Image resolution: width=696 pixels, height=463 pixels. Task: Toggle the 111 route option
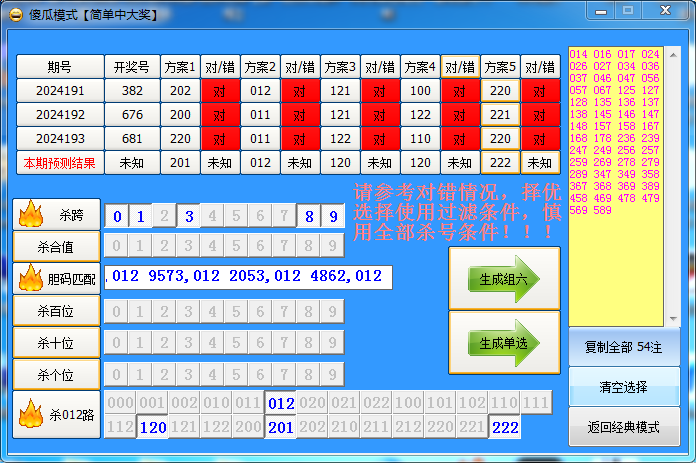tap(536, 403)
